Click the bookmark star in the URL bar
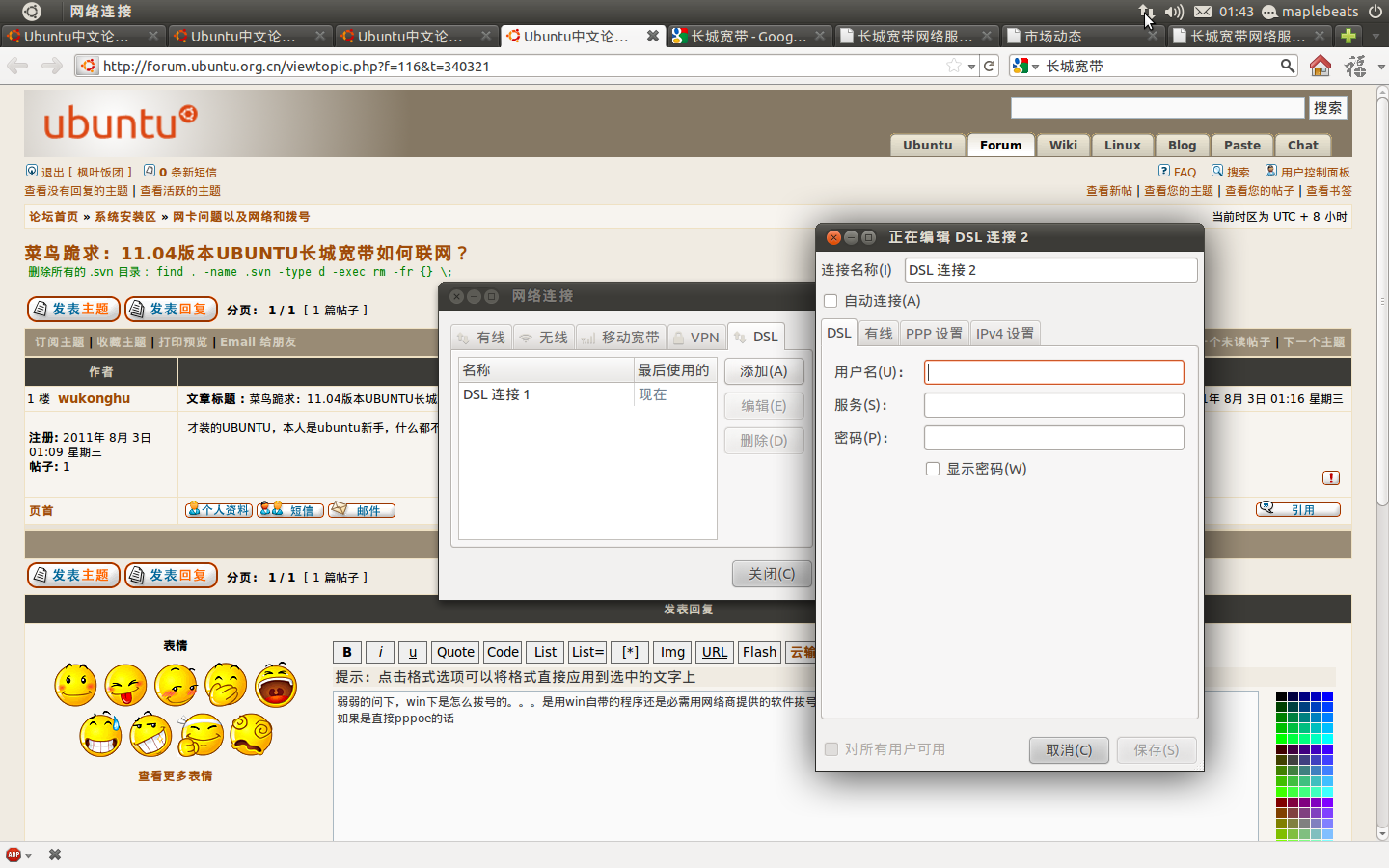Image resolution: width=1389 pixels, height=868 pixels. [954, 66]
